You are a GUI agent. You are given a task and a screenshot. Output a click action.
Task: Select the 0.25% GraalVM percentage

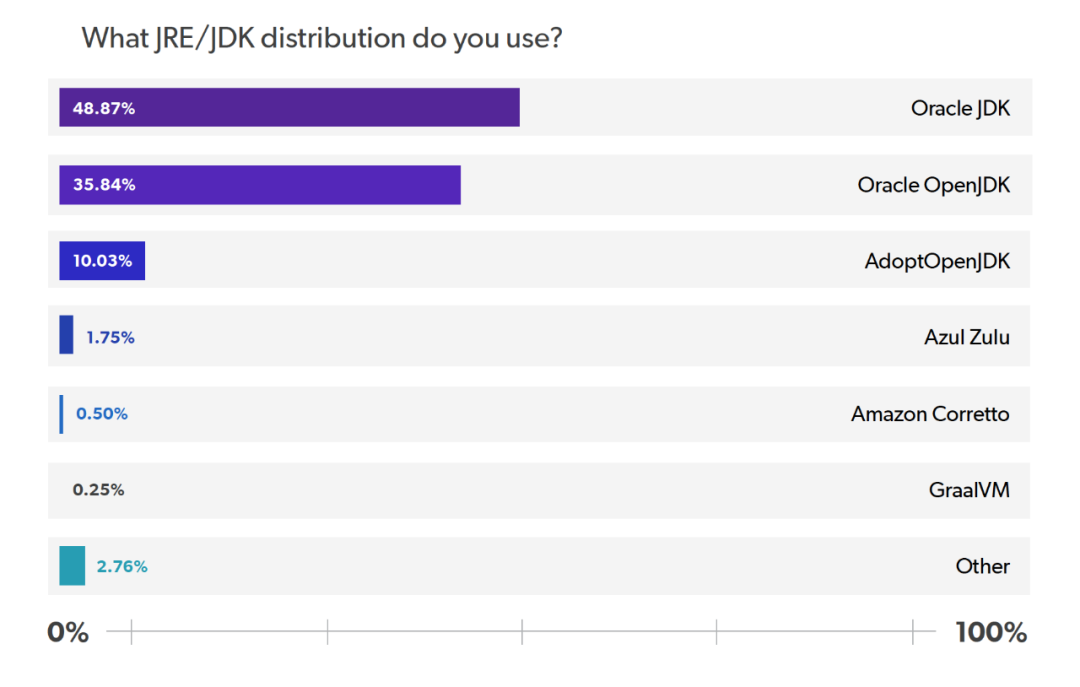[x=98, y=490]
